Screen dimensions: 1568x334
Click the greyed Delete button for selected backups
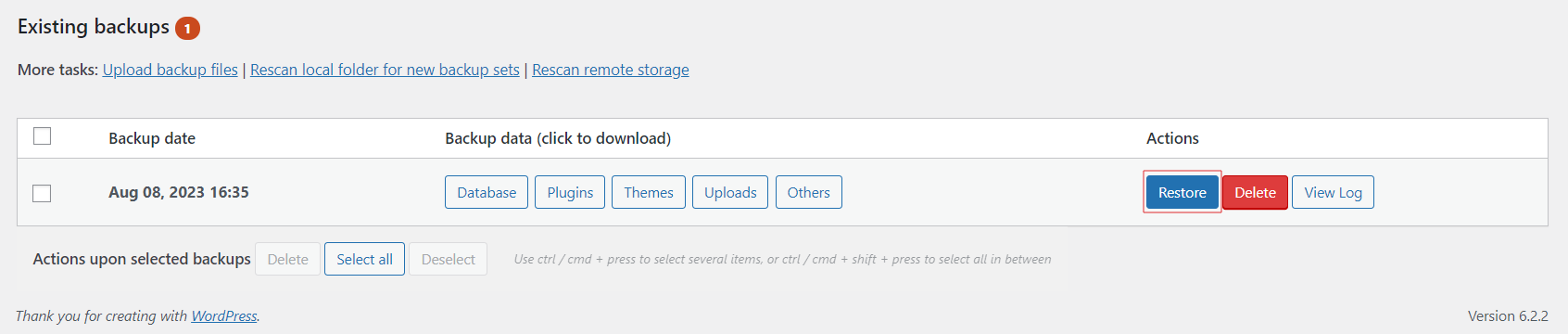coord(288,259)
